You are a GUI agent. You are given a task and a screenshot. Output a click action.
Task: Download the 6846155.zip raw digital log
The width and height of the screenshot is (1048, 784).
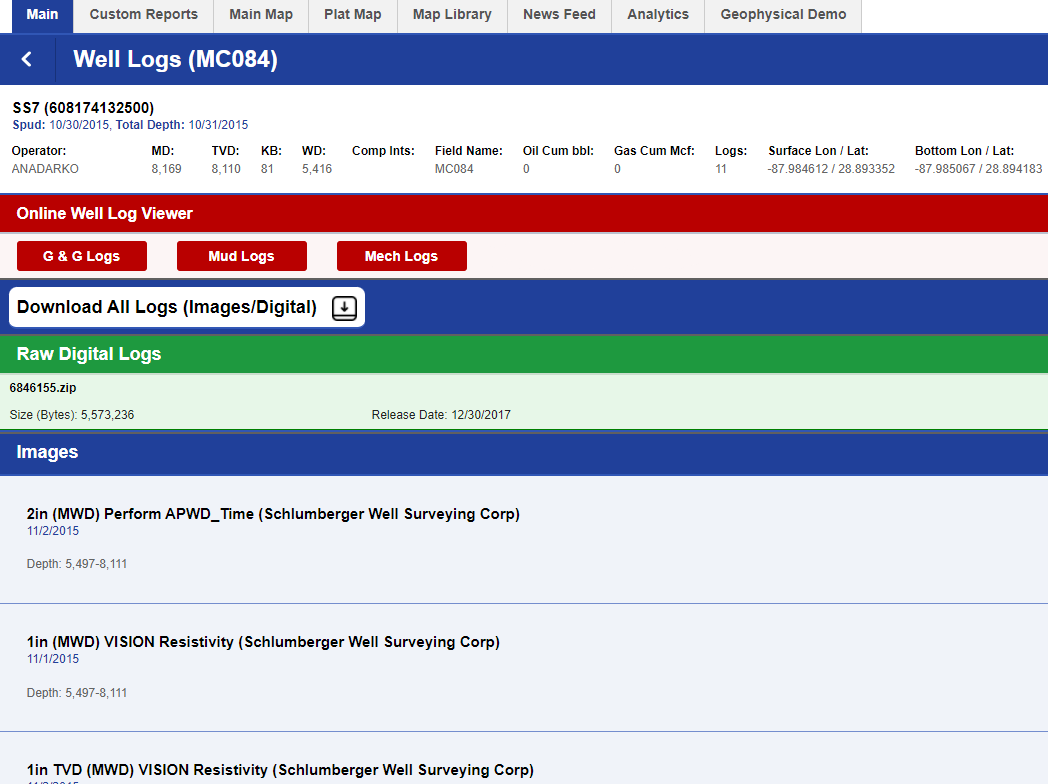[43, 387]
